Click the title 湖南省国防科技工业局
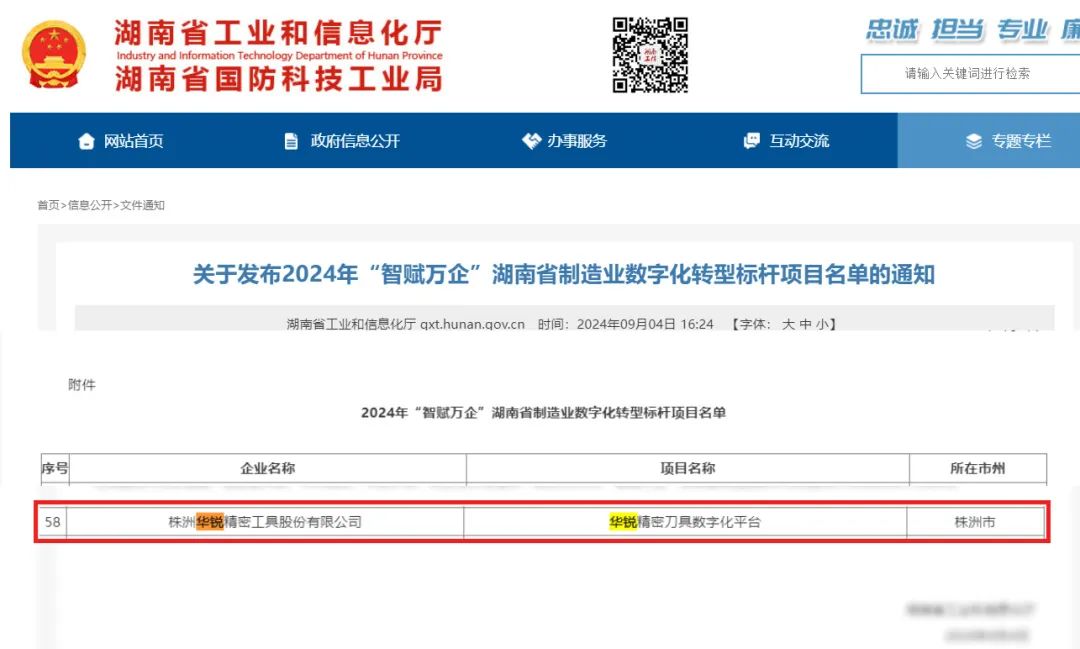The height and width of the screenshot is (649, 1080). coord(278,79)
